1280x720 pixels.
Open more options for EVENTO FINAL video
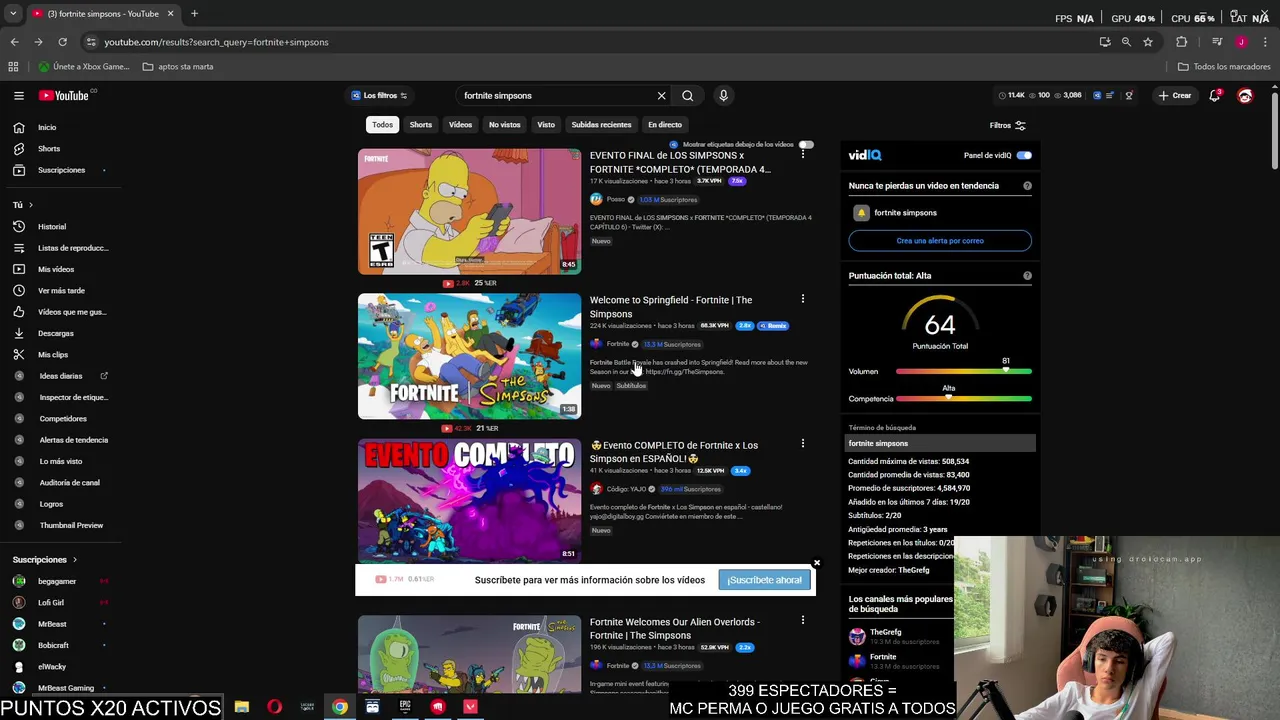click(x=802, y=154)
